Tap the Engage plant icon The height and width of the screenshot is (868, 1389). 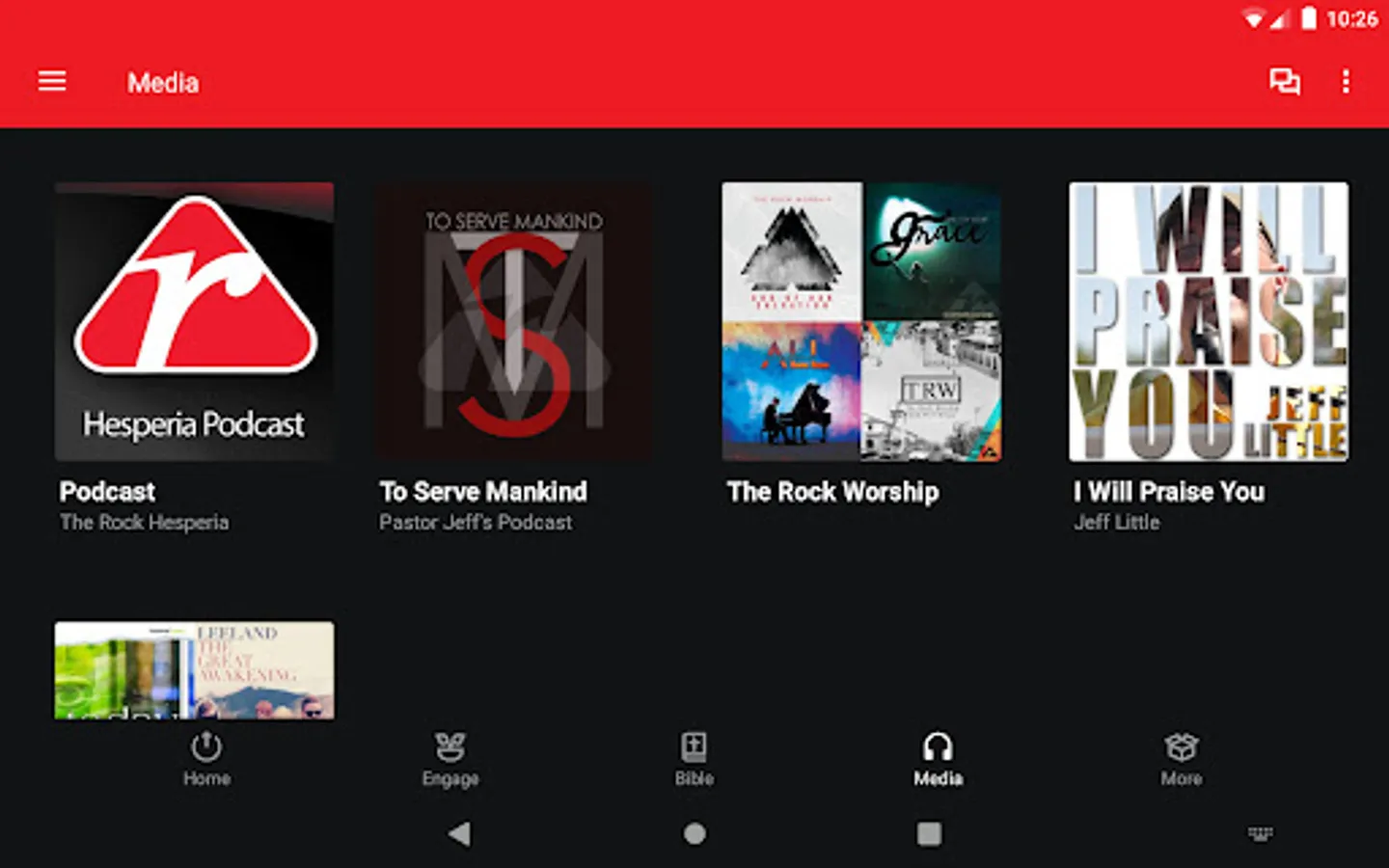click(450, 746)
